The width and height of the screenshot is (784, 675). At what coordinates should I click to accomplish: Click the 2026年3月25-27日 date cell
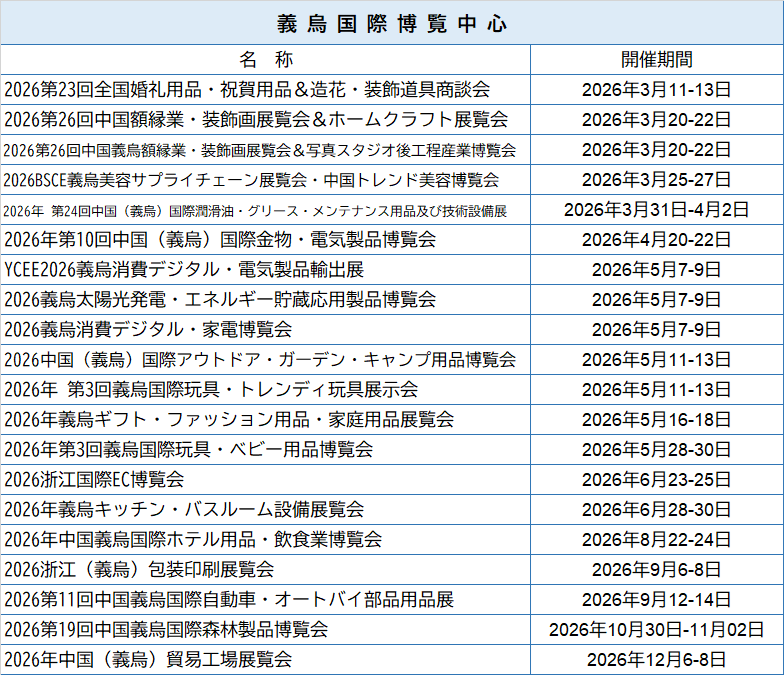click(656, 180)
